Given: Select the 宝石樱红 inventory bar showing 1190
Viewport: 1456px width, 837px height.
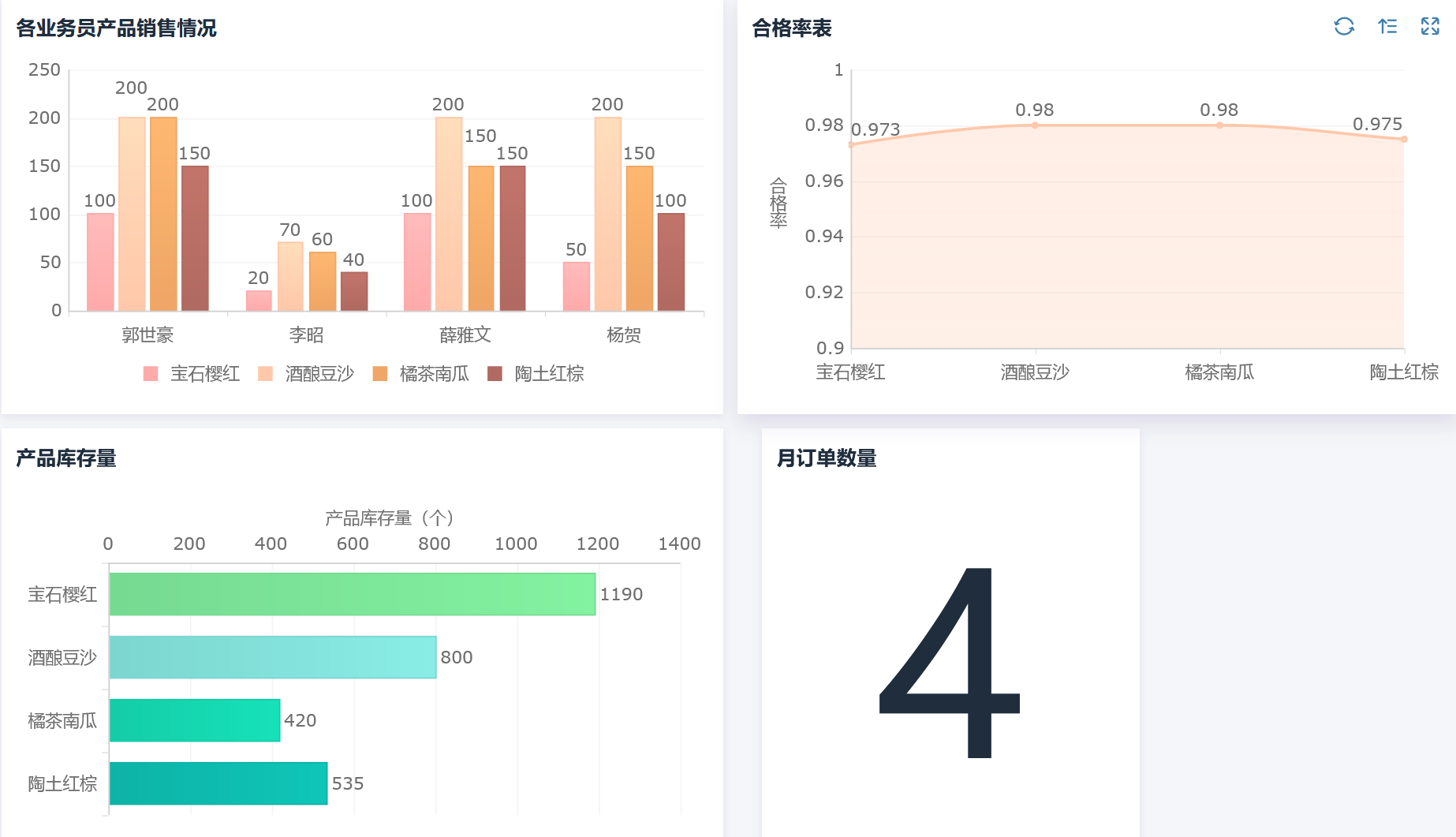Looking at the screenshot, I should click(352, 594).
